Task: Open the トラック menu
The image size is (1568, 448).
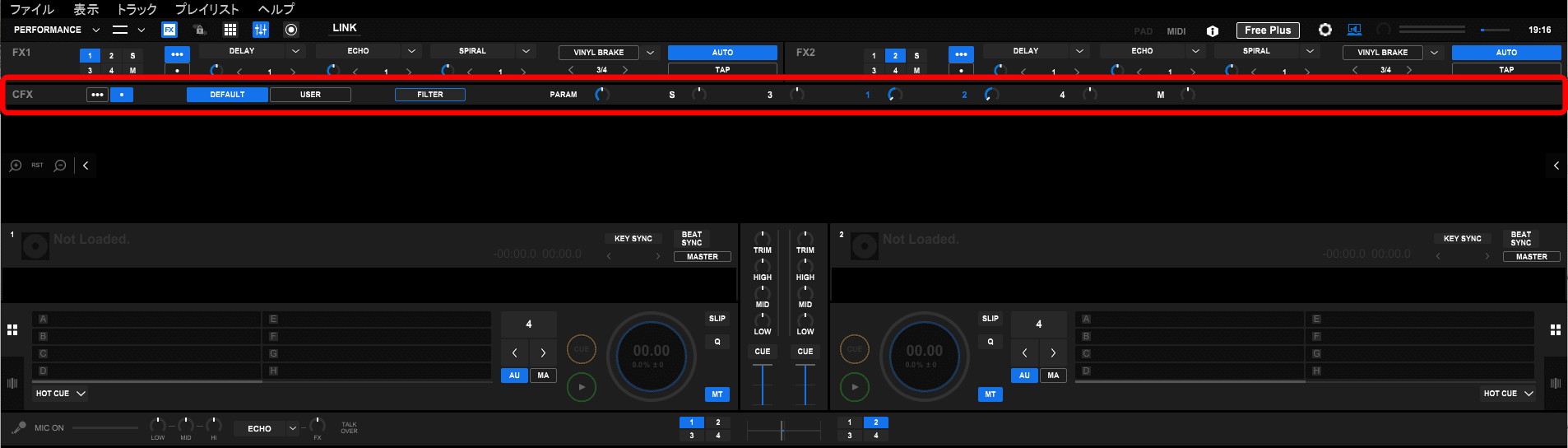Action: click(137, 9)
